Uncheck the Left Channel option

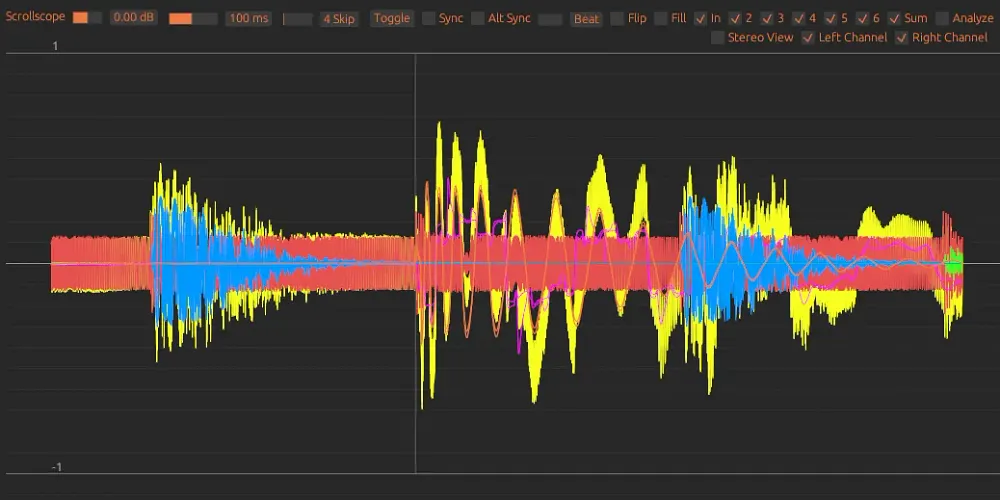pyautogui.click(x=809, y=38)
